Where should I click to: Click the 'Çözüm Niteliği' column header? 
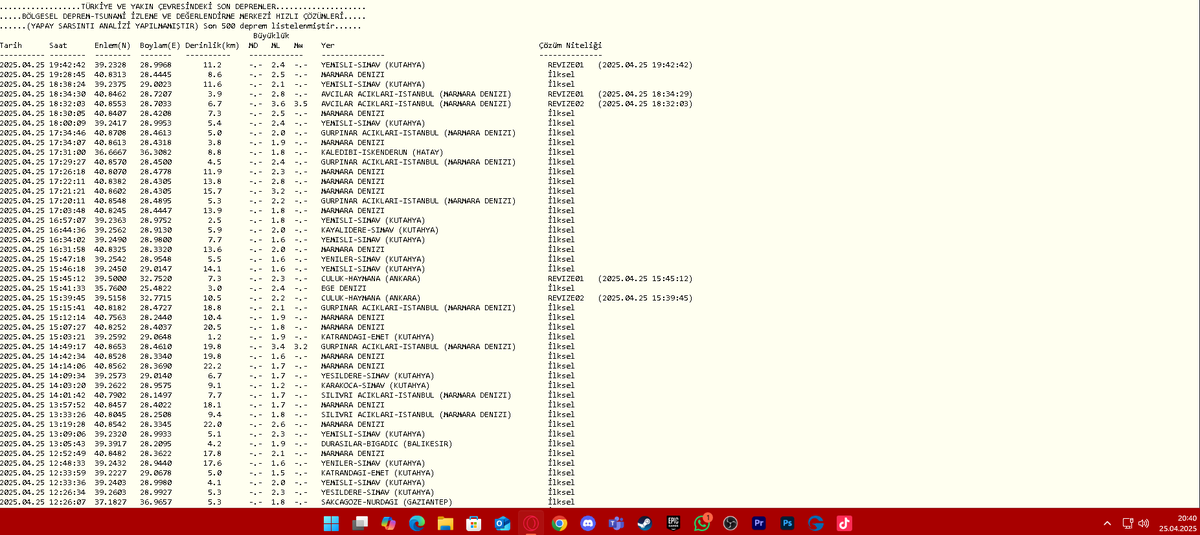(570, 46)
